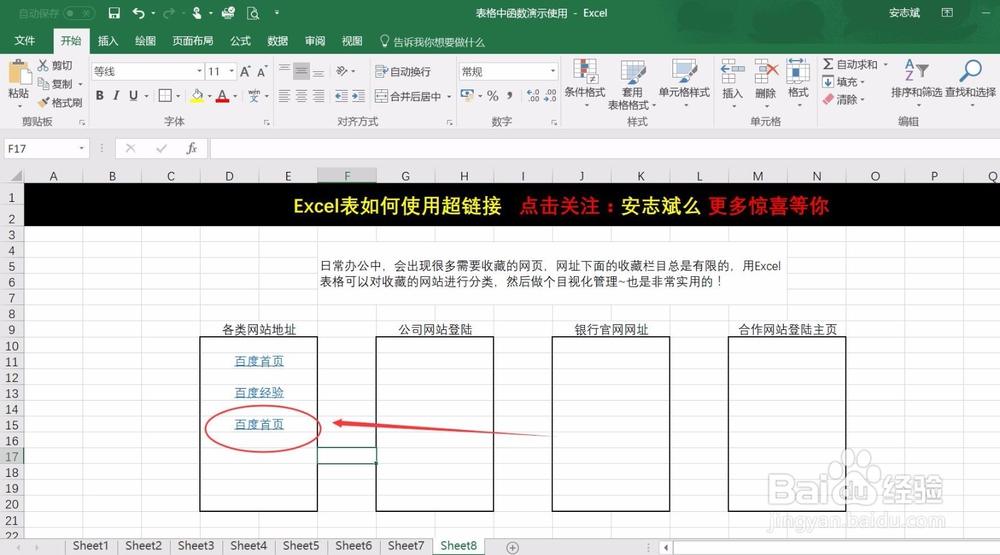This screenshot has width=1000, height=555.
Task: Open the 文件 File menu
Action: pos(25,41)
